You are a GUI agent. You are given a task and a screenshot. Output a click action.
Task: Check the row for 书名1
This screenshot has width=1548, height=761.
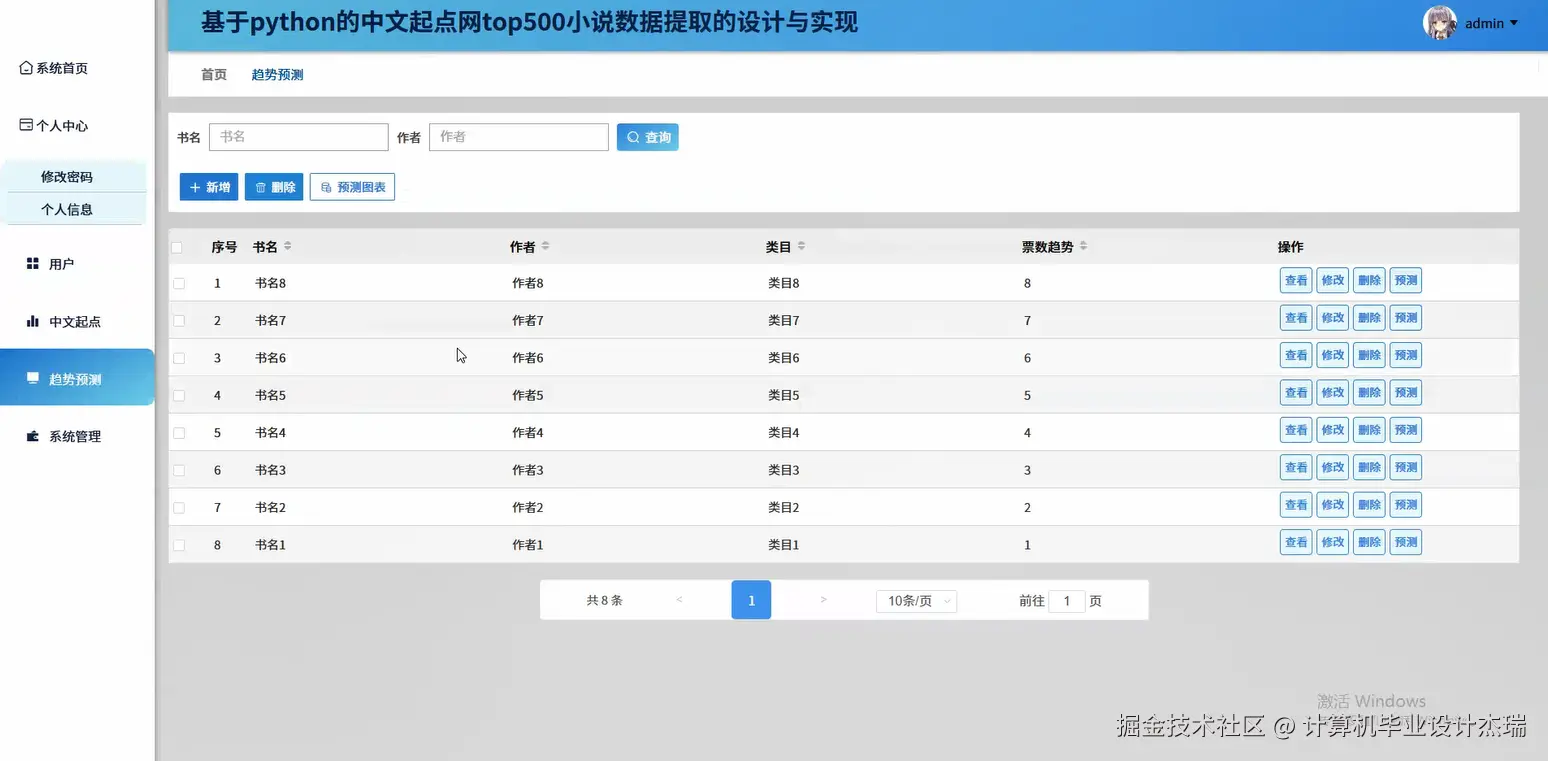point(179,545)
